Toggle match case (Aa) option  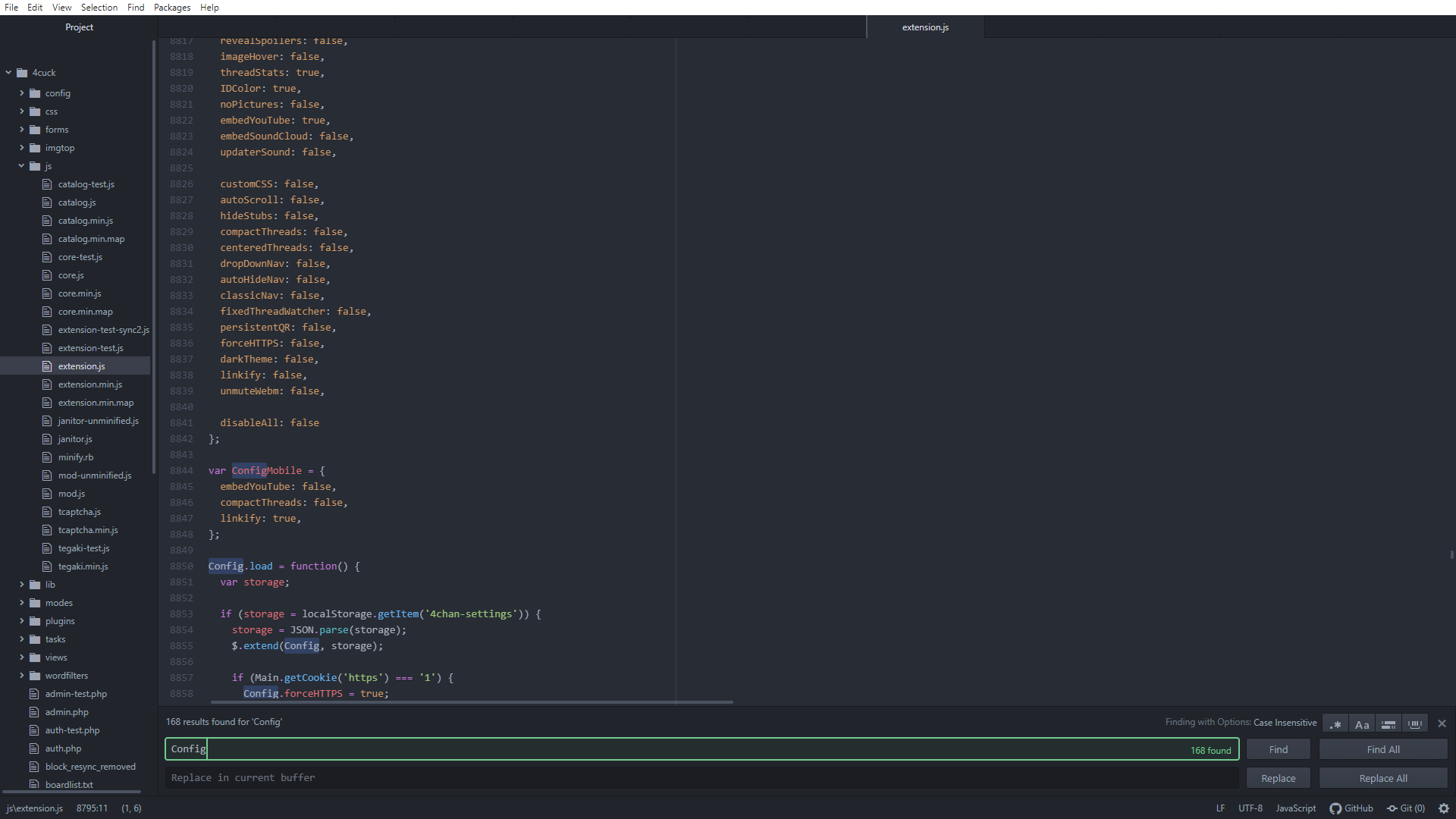[1362, 724]
